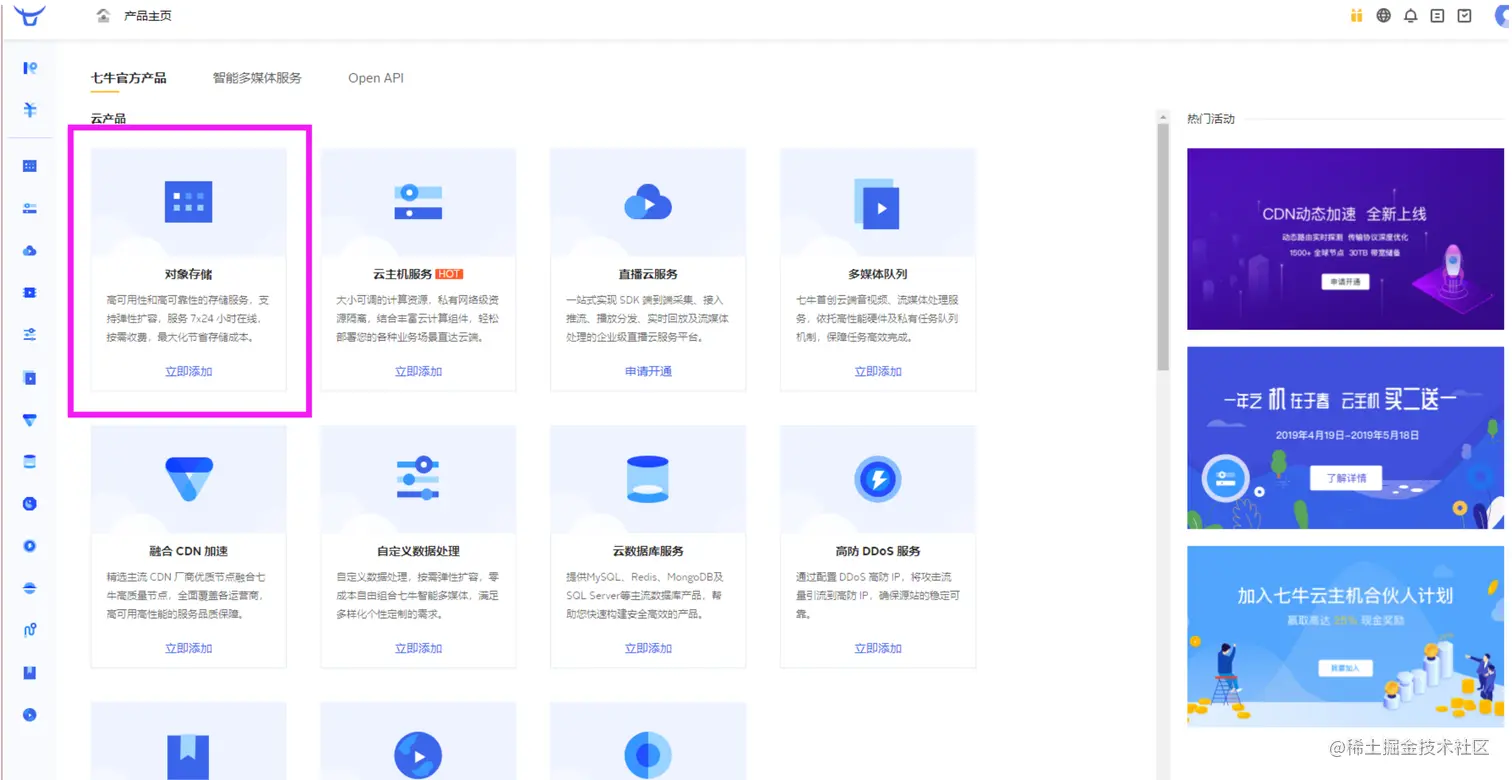The image size is (1512, 780).
Task: Click the document list icon in header
Action: [x=1438, y=16]
